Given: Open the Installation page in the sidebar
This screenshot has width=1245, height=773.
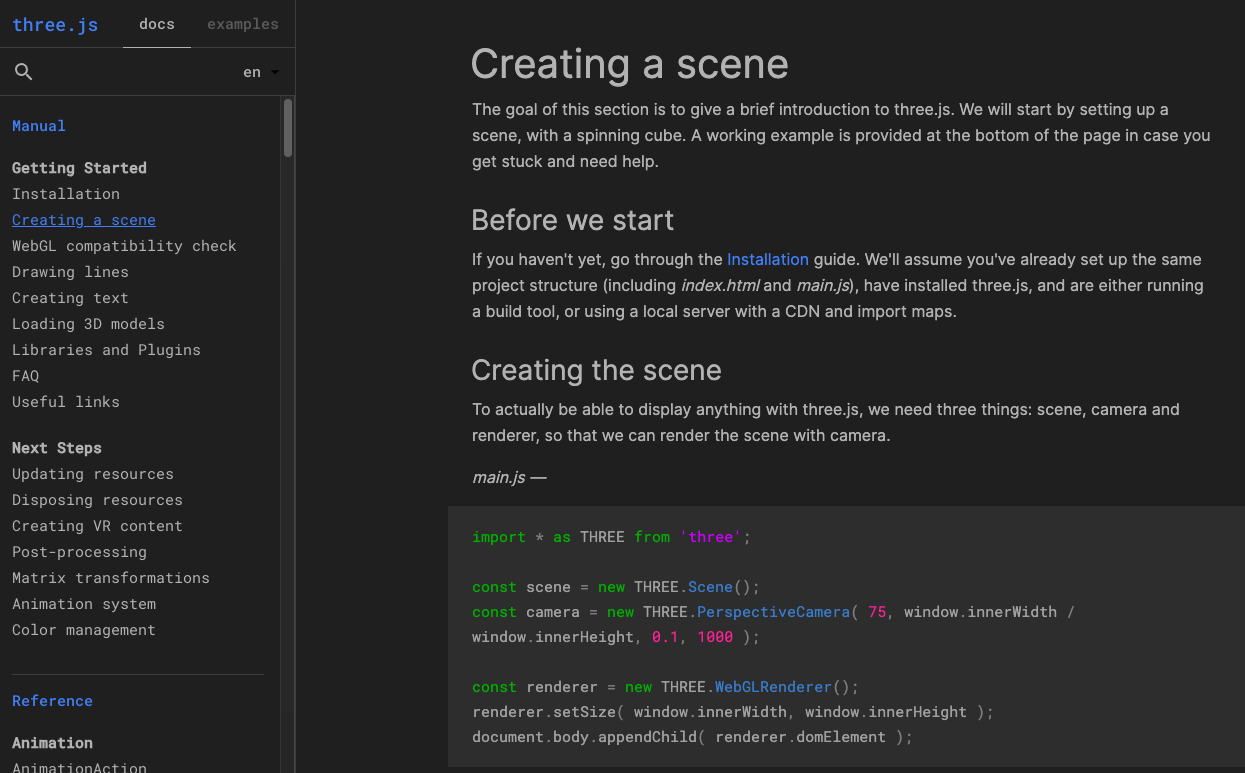Looking at the screenshot, I should pyautogui.click(x=66, y=193).
